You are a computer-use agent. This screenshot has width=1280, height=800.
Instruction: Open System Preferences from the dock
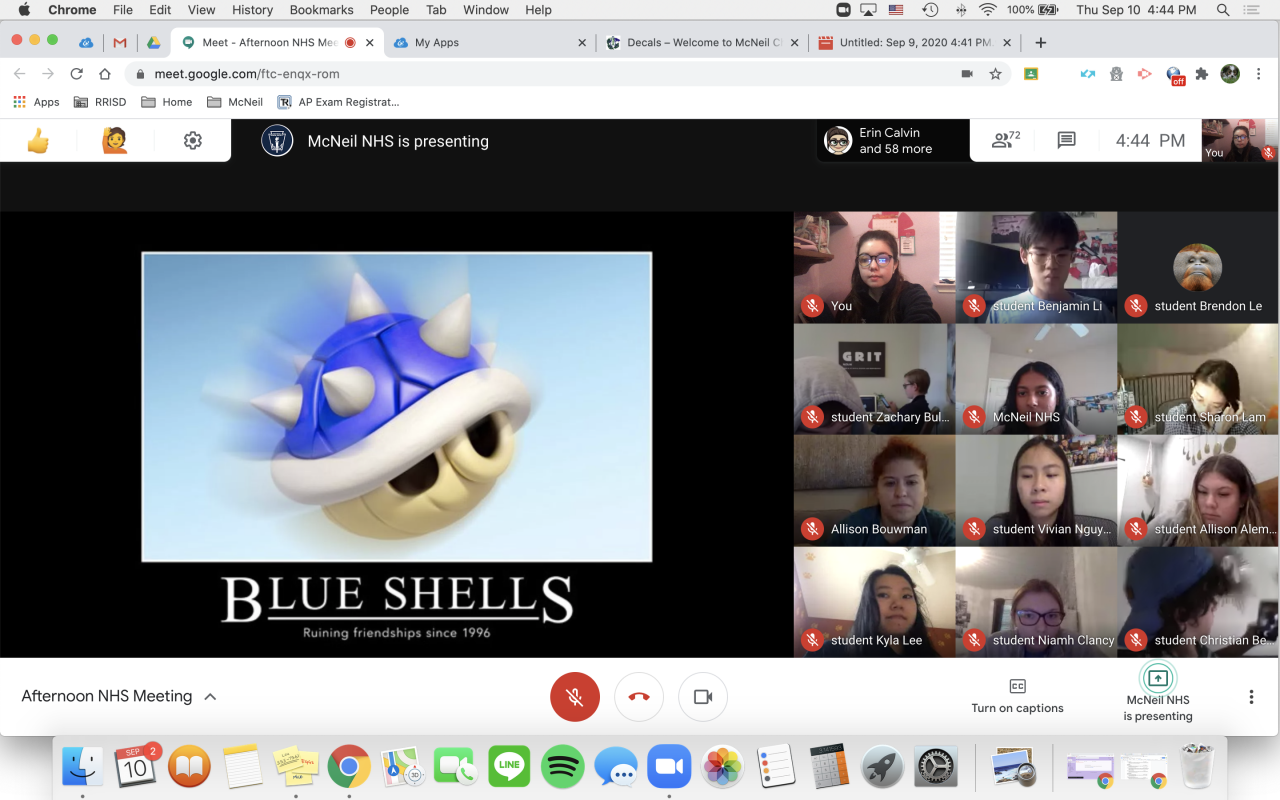936,767
